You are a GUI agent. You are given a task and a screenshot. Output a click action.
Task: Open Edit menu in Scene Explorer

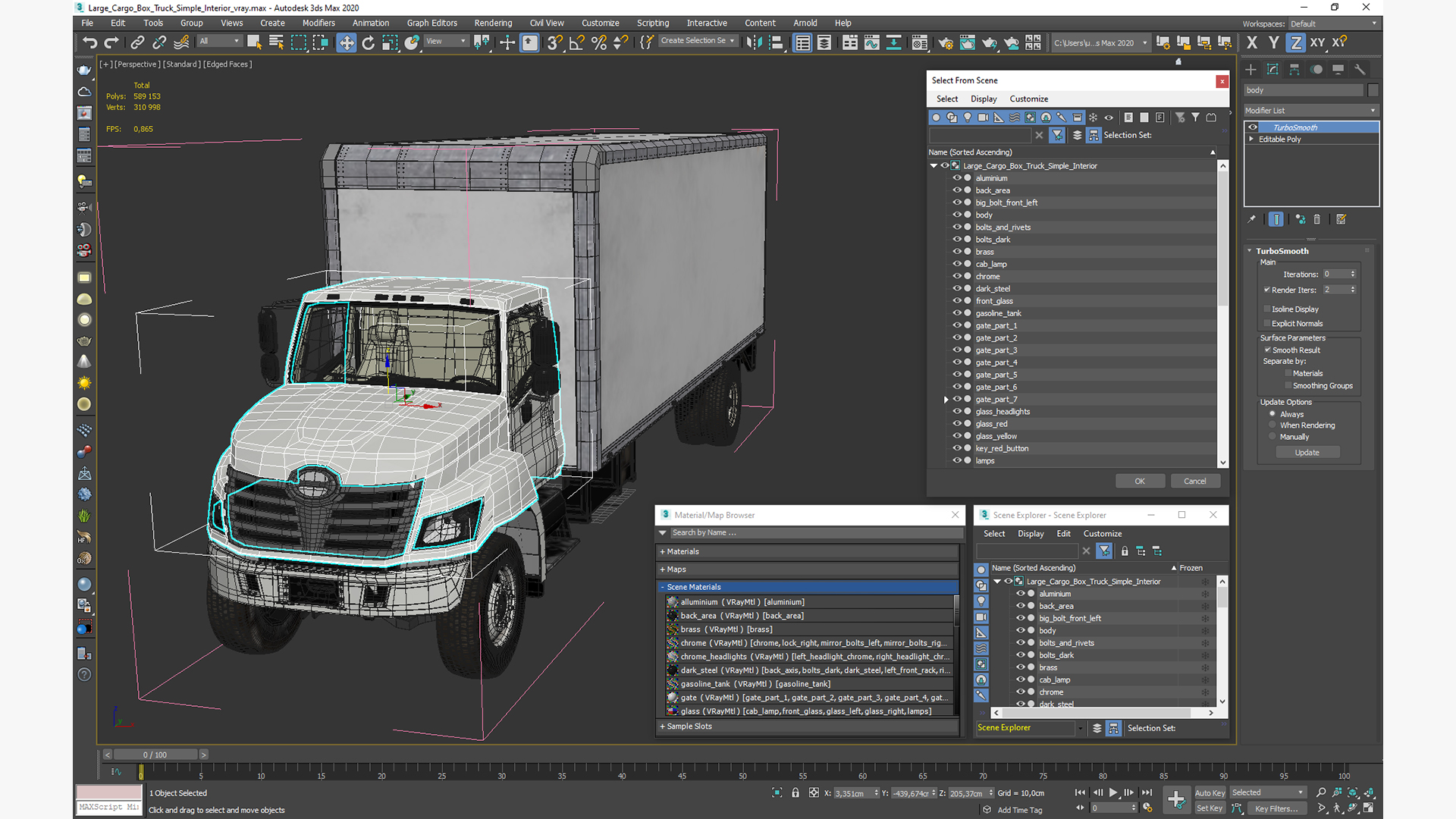1063,534
